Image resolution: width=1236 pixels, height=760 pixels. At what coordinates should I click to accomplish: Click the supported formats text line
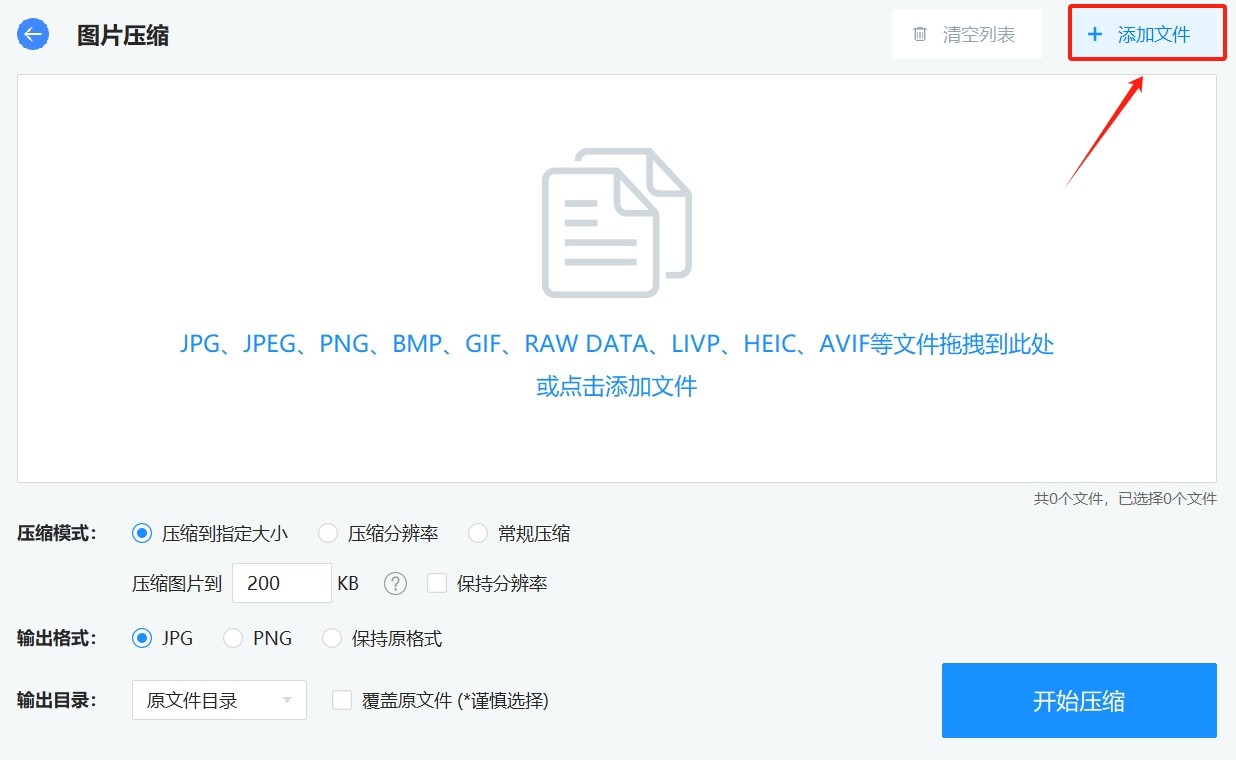click(616, 345)
